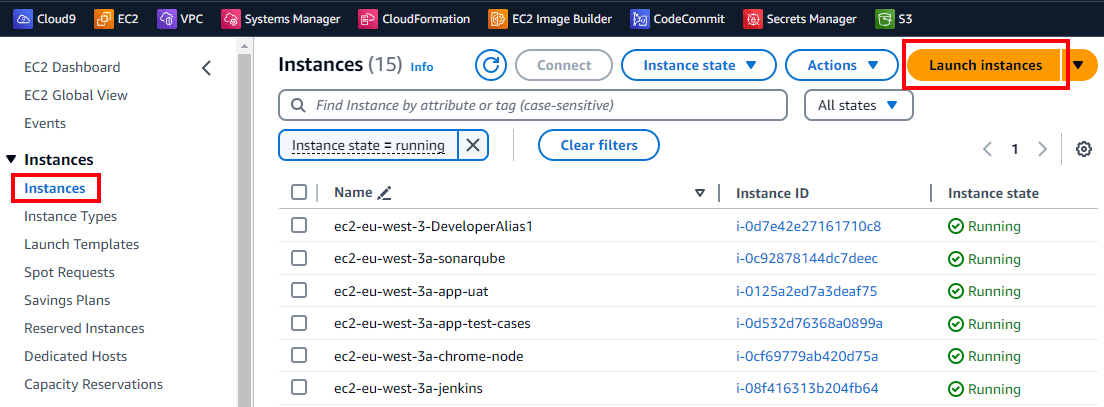
Task: Select Instances in the sidebar
Action: tap(55, 188)
